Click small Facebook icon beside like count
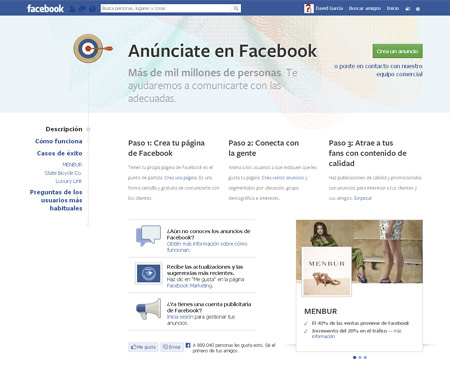Image resolution: width=450 pixels, height=367 pixels. [x=188, y=345]
